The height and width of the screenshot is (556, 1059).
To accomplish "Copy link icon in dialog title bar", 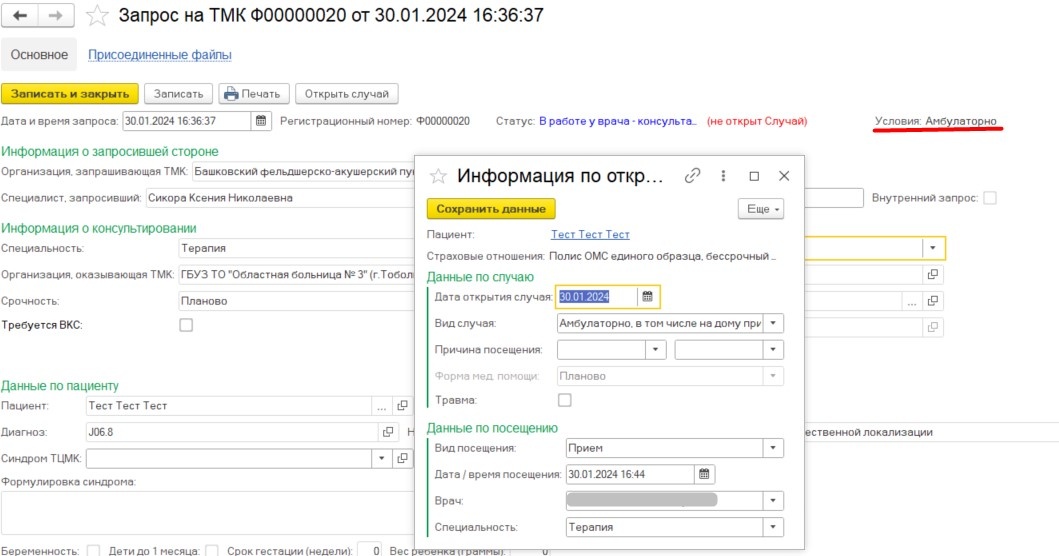I will tap(691, 176).
